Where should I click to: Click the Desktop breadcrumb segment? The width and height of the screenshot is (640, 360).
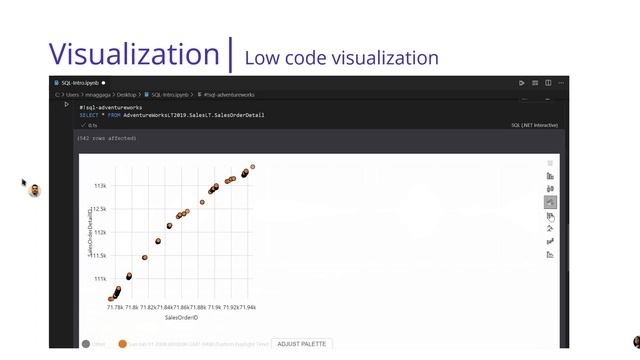pos(126,95)
